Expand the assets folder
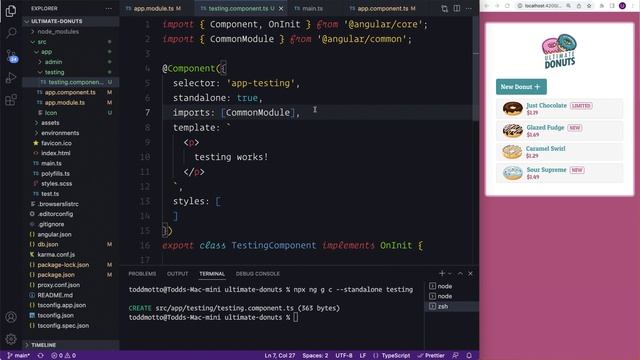This screenshot has height=360, width=640. click(71, 123)
